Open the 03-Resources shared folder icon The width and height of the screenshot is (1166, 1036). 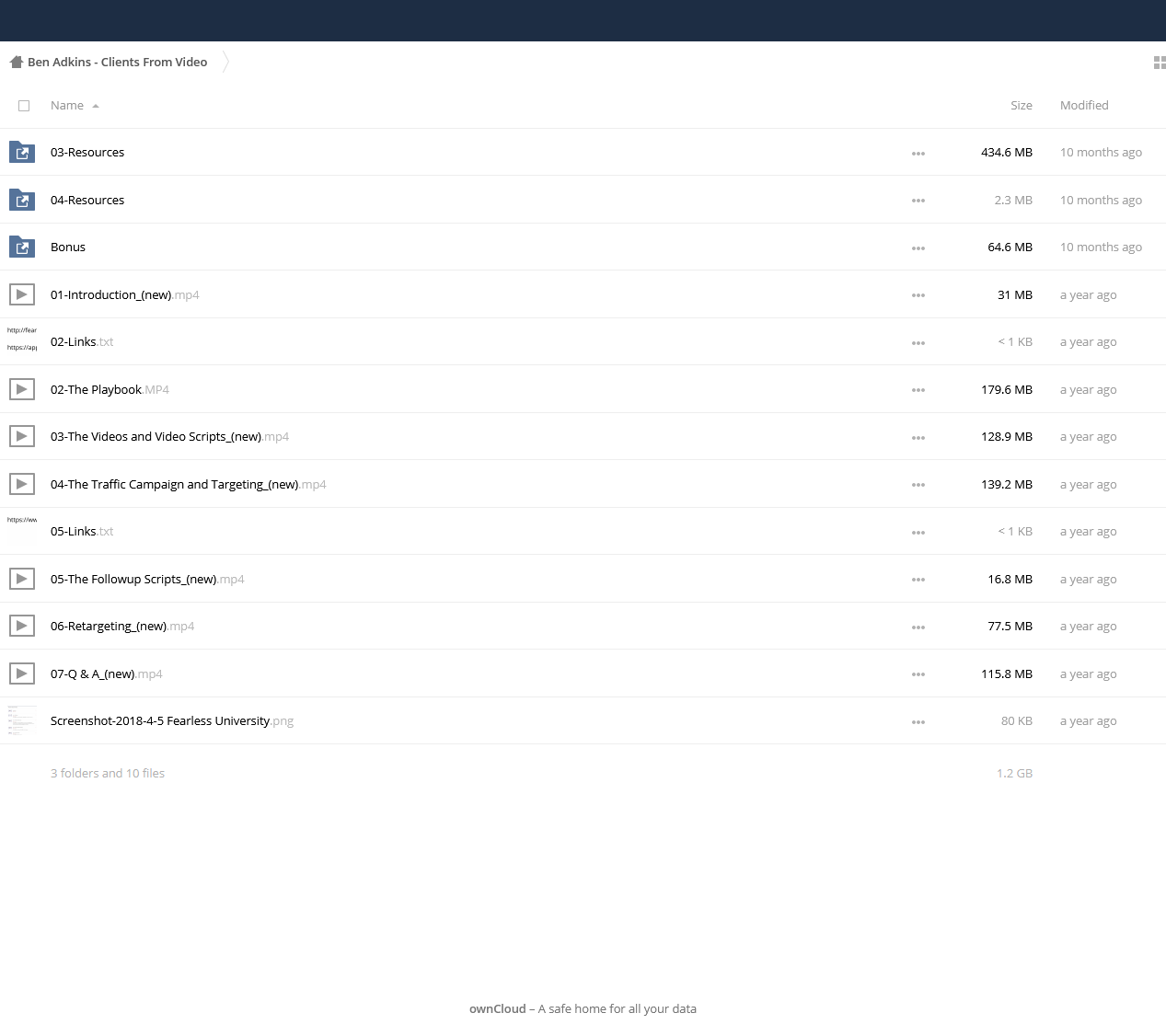(22, 152)
